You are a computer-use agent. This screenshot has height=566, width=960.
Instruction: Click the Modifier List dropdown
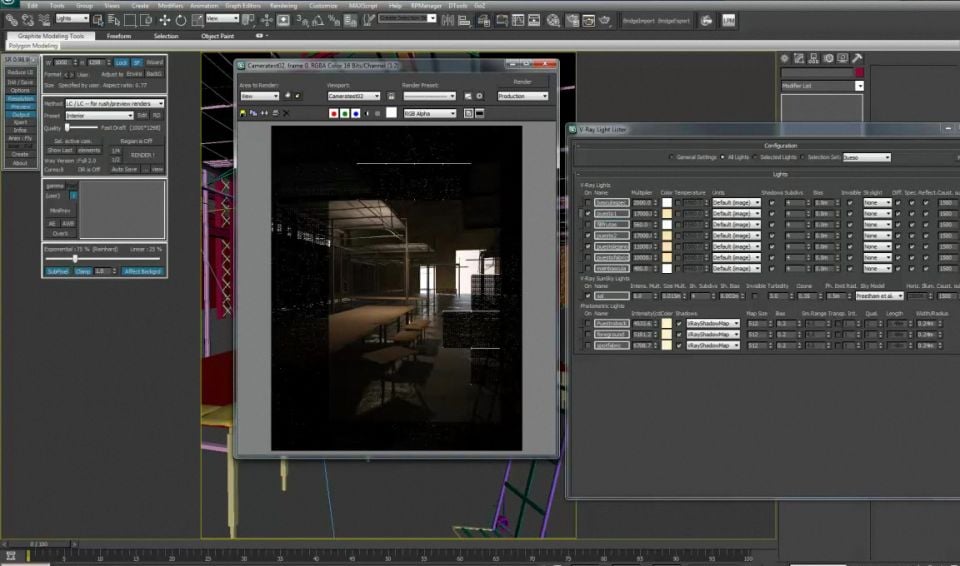coord(822,86)
